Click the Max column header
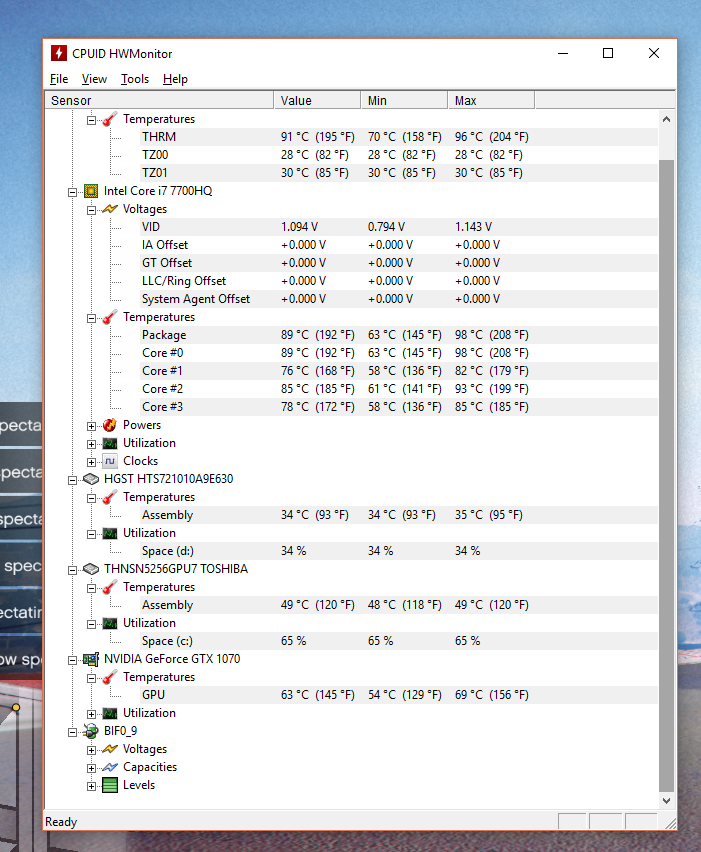Image resolution: width=701 pixels, height=852 pixels. click(491, 101)
